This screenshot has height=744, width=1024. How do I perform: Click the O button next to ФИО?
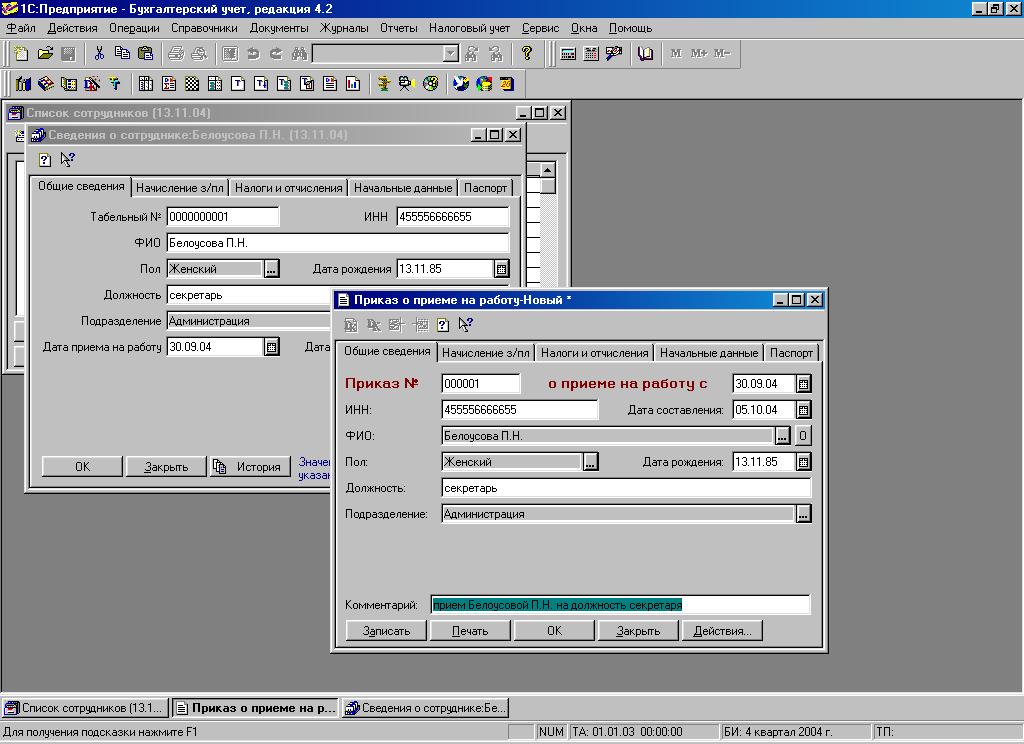tap(803, 436)
